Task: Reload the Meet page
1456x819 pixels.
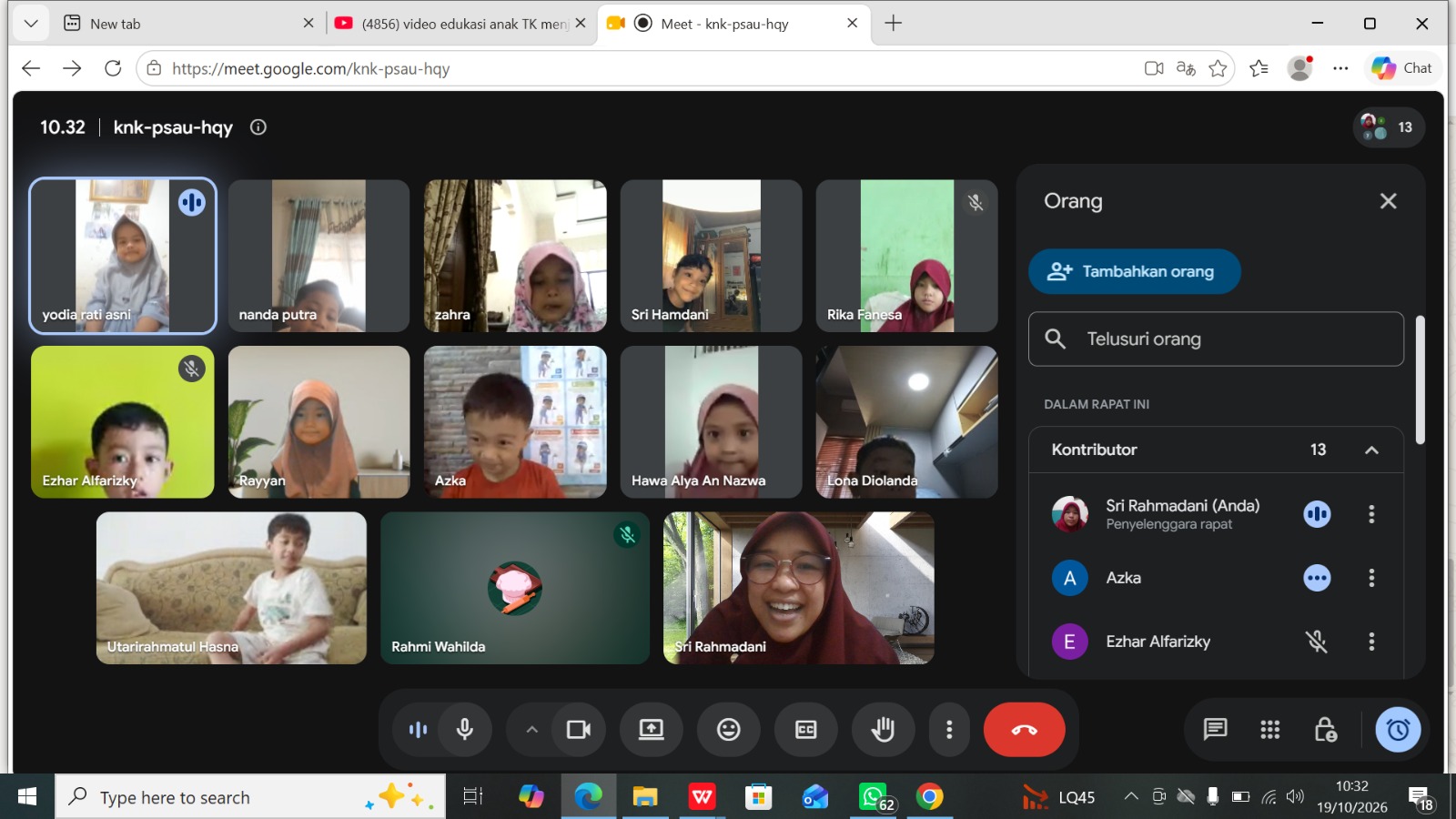Action: [113, 68]
